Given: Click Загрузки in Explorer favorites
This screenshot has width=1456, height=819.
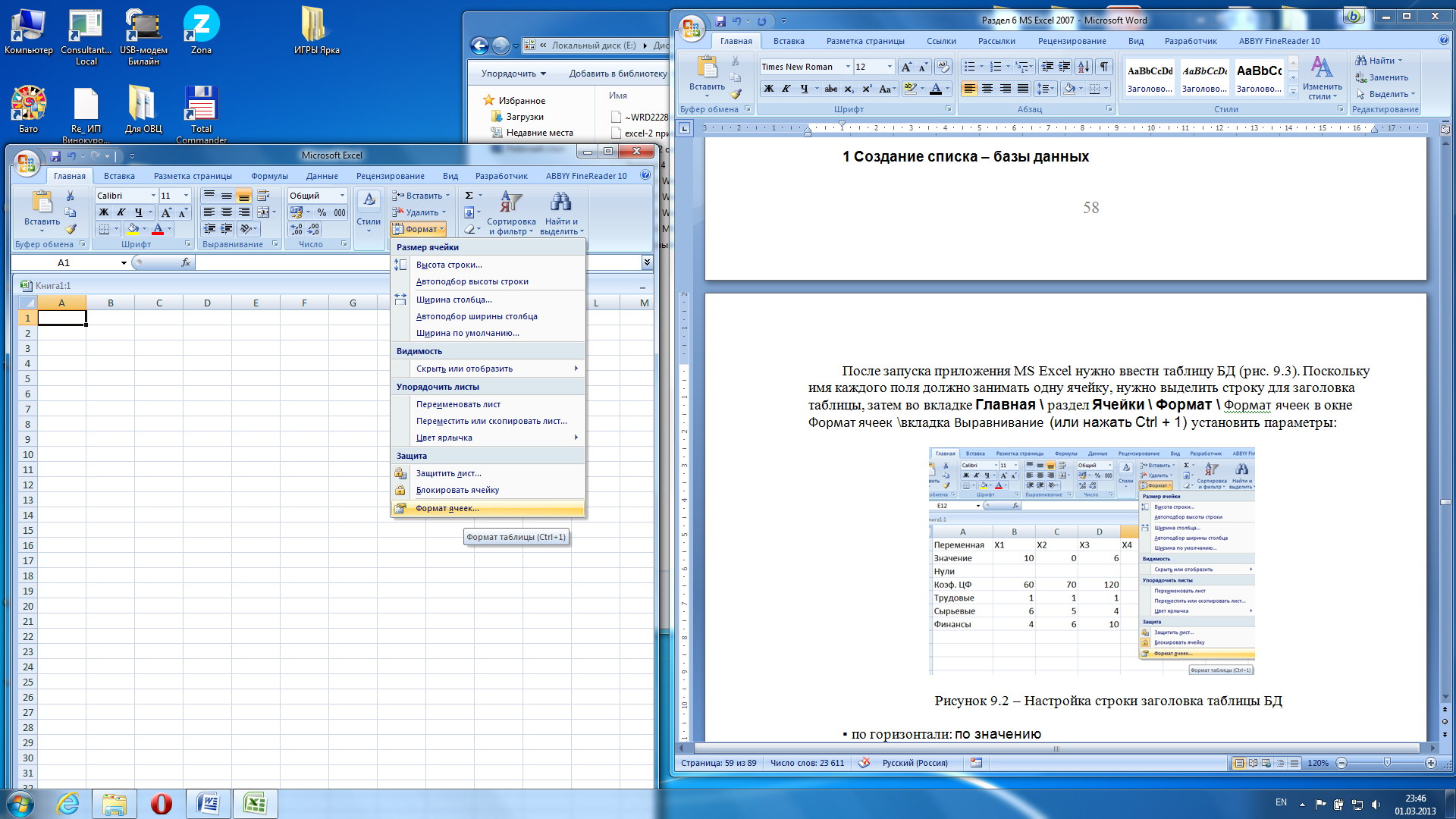Looking at the screenshot, I should point(525,117).
